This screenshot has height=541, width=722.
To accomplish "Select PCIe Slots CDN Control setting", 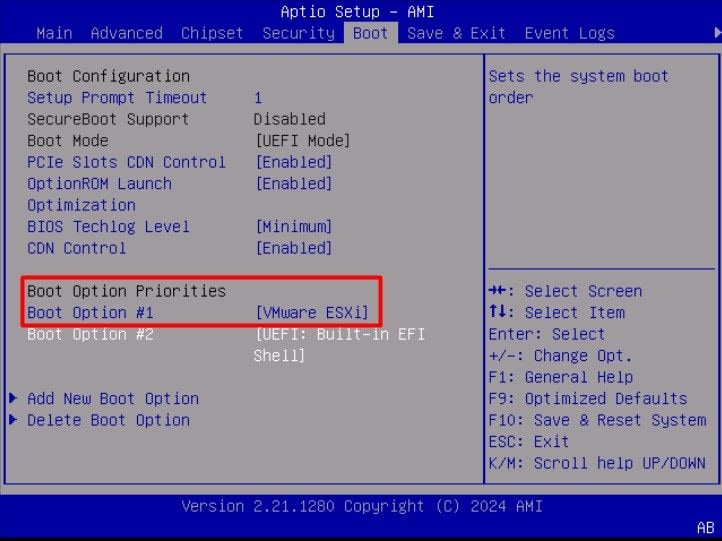I will click(126, 162).
